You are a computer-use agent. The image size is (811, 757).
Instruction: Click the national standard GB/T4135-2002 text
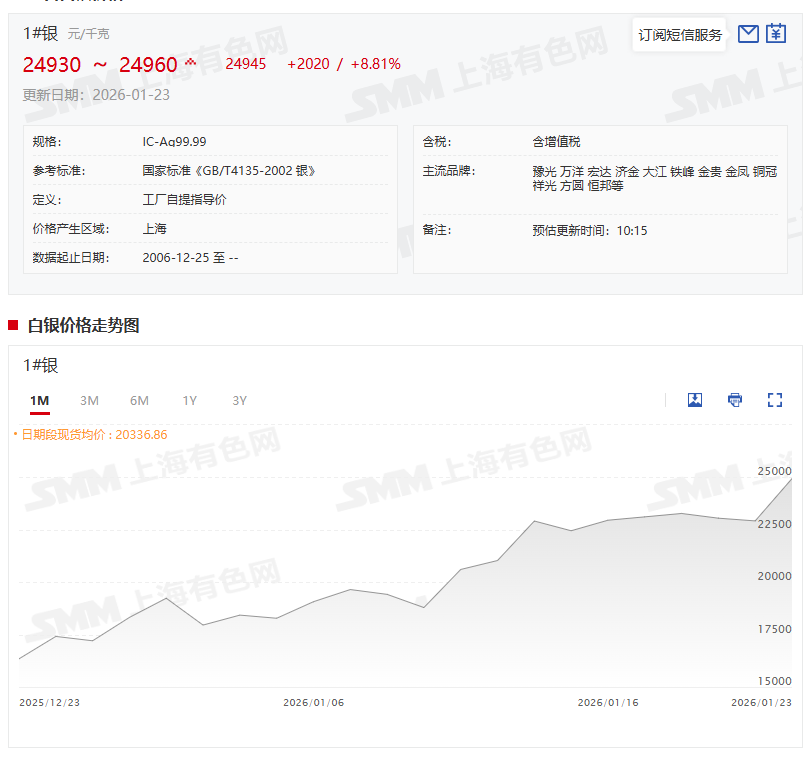click(229, 171)
